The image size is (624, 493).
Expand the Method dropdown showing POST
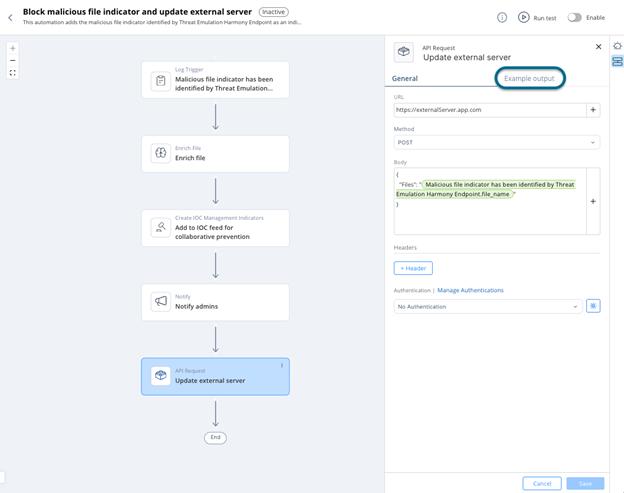[496, 142]
